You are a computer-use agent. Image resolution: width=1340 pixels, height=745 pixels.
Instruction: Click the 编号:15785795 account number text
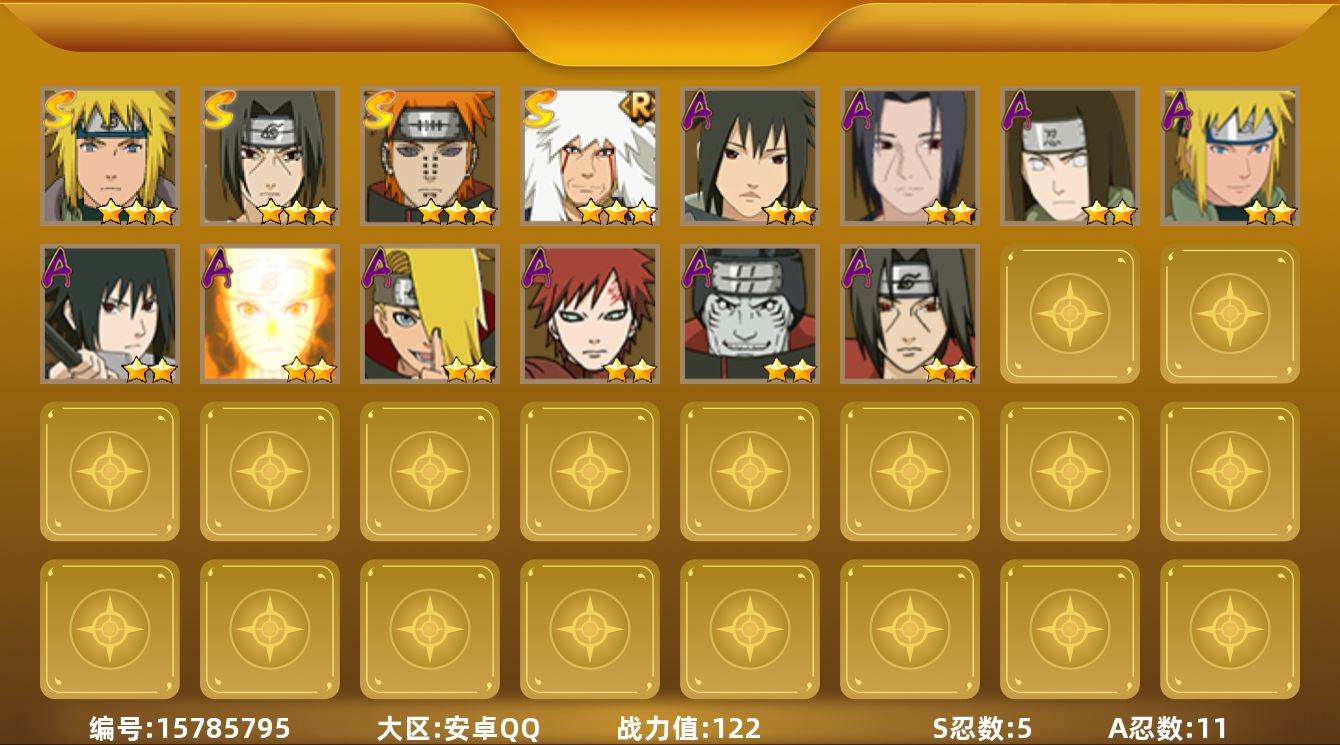pyautogui.click(x=190, y=728)
